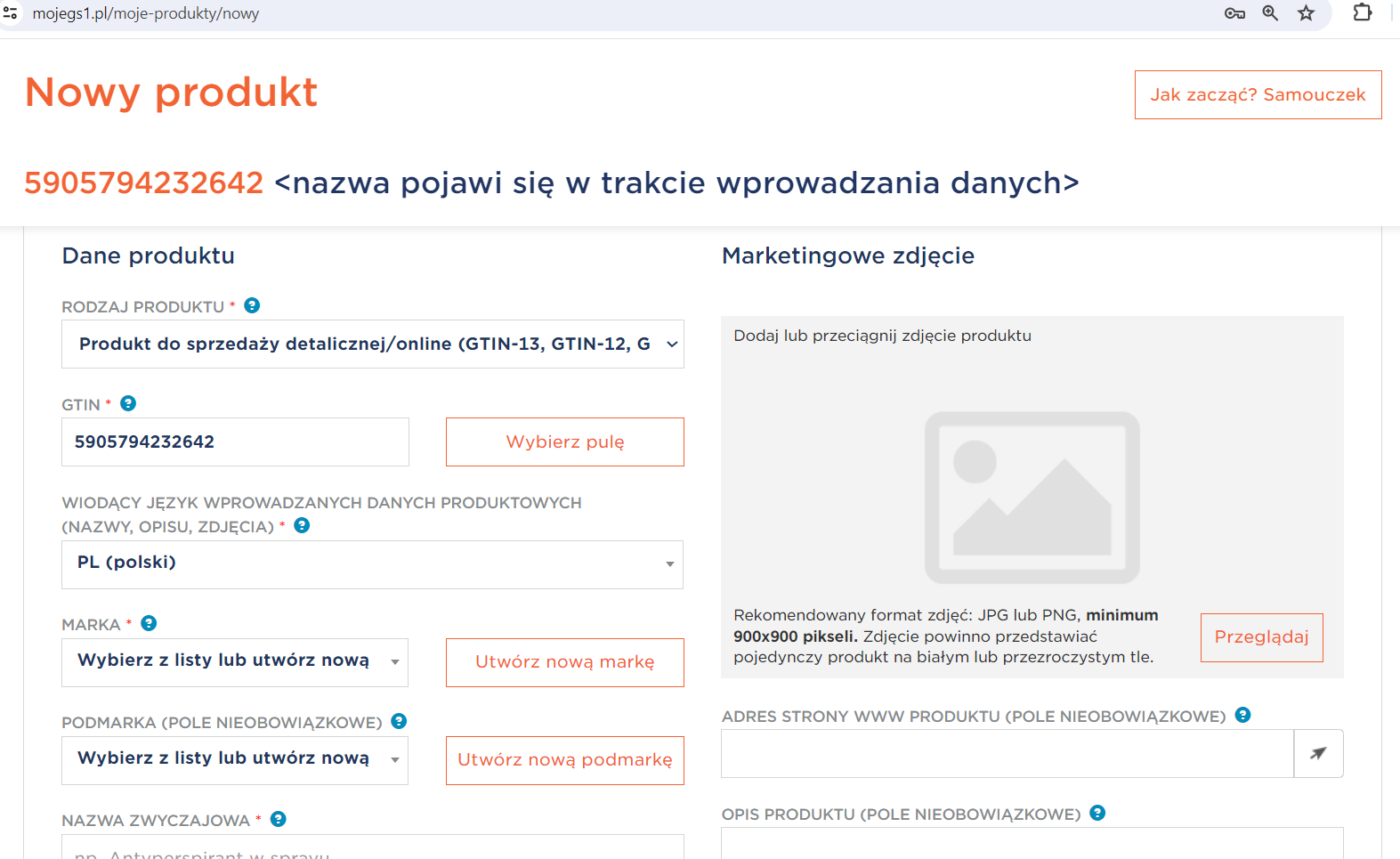Show help for Adres strony WWW field

(1243, 715)
